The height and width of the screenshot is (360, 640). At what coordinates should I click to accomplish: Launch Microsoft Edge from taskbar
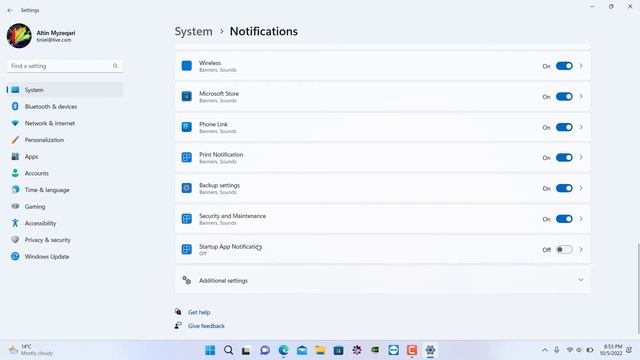point(283,350)
